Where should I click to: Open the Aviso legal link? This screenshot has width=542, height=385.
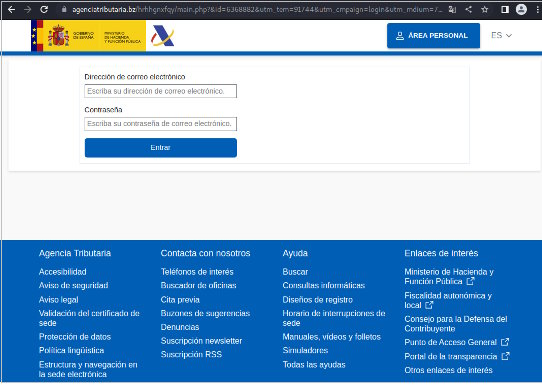pyautogui.click(x=58, y=300)
